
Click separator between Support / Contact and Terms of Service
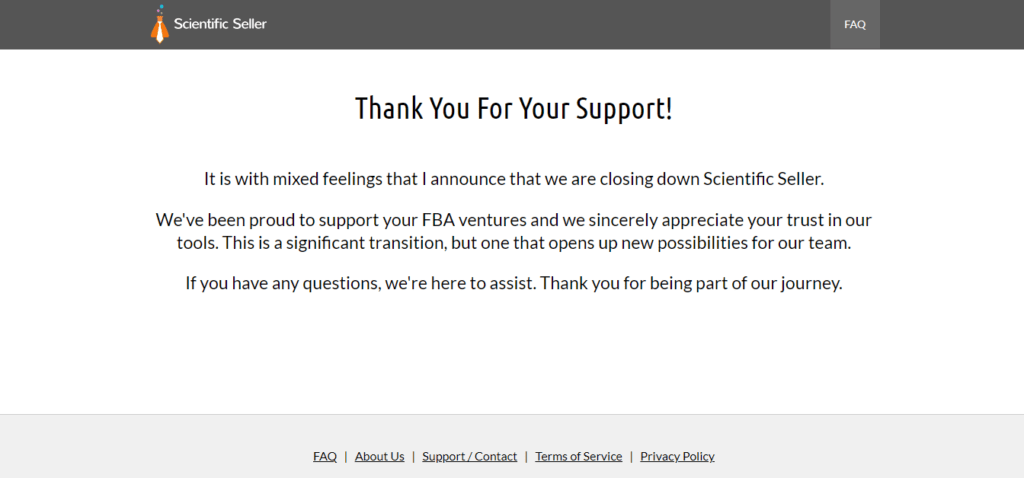click(x=526, y=456)
